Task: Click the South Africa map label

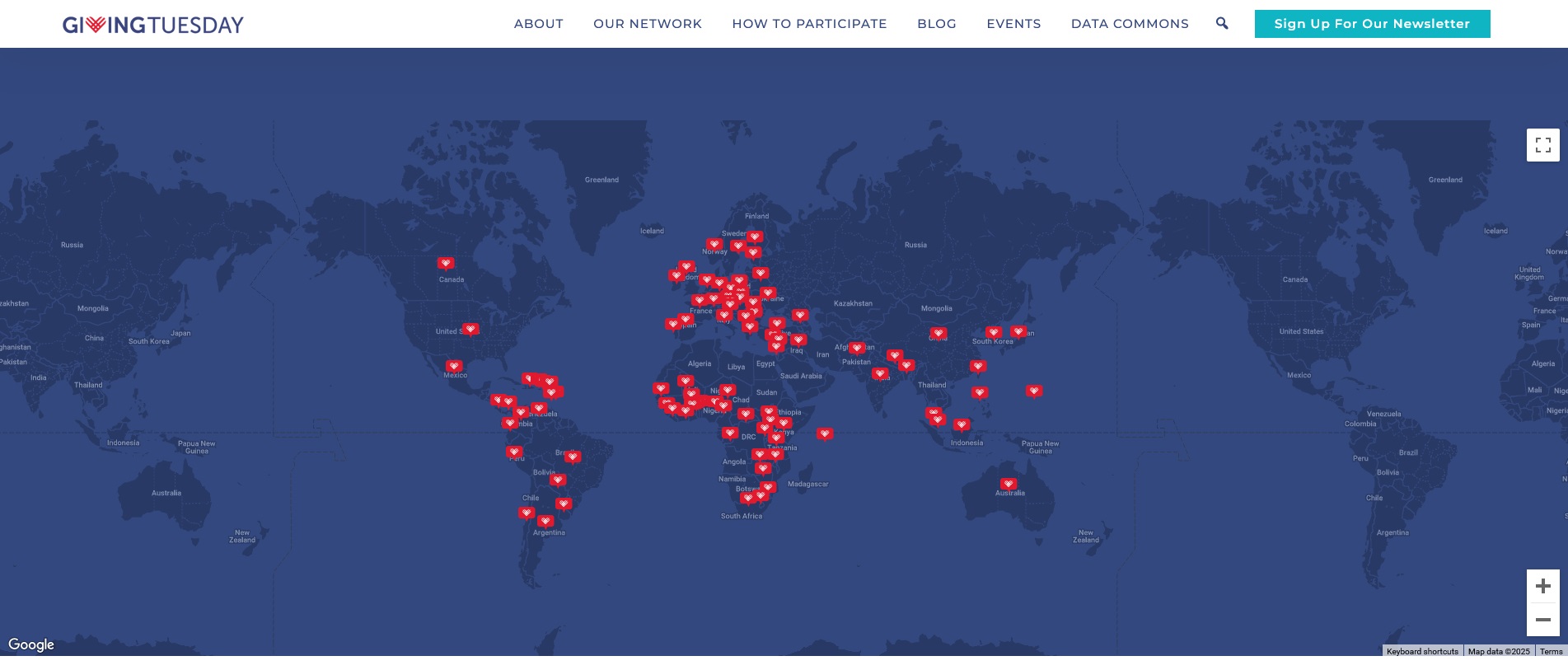Action: [742, 516]
